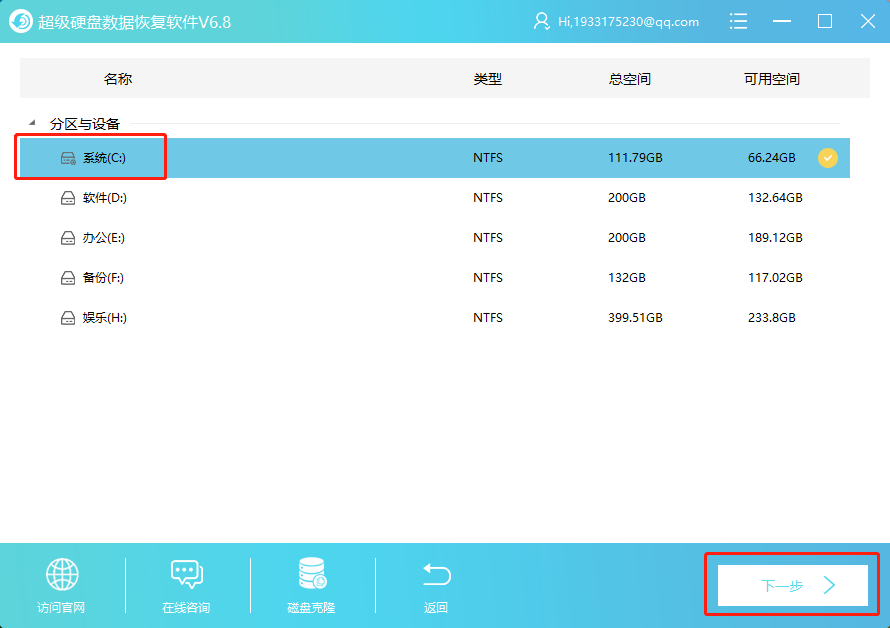The width and height of the screenshot is (890, 628).
Task: Click the 66.24GB free space value
Action: [771, 158]
